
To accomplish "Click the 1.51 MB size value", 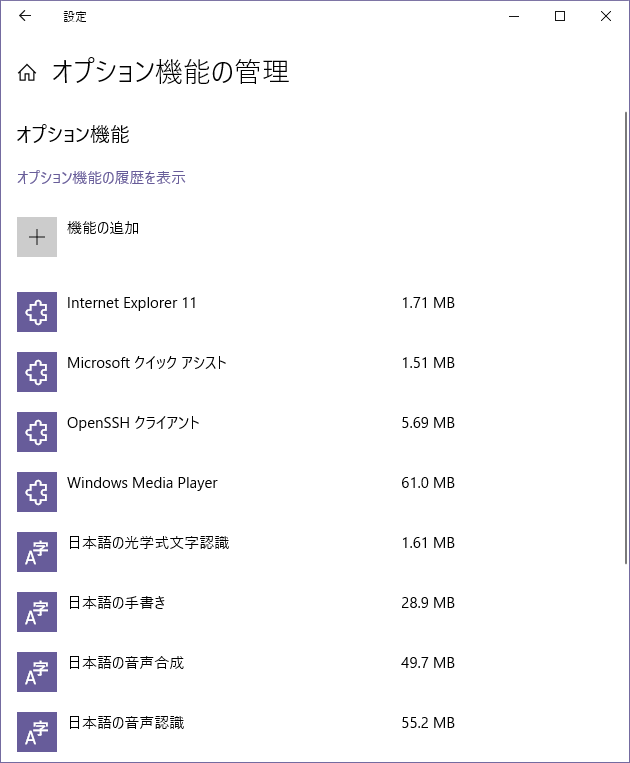I will tap(428, 363).
